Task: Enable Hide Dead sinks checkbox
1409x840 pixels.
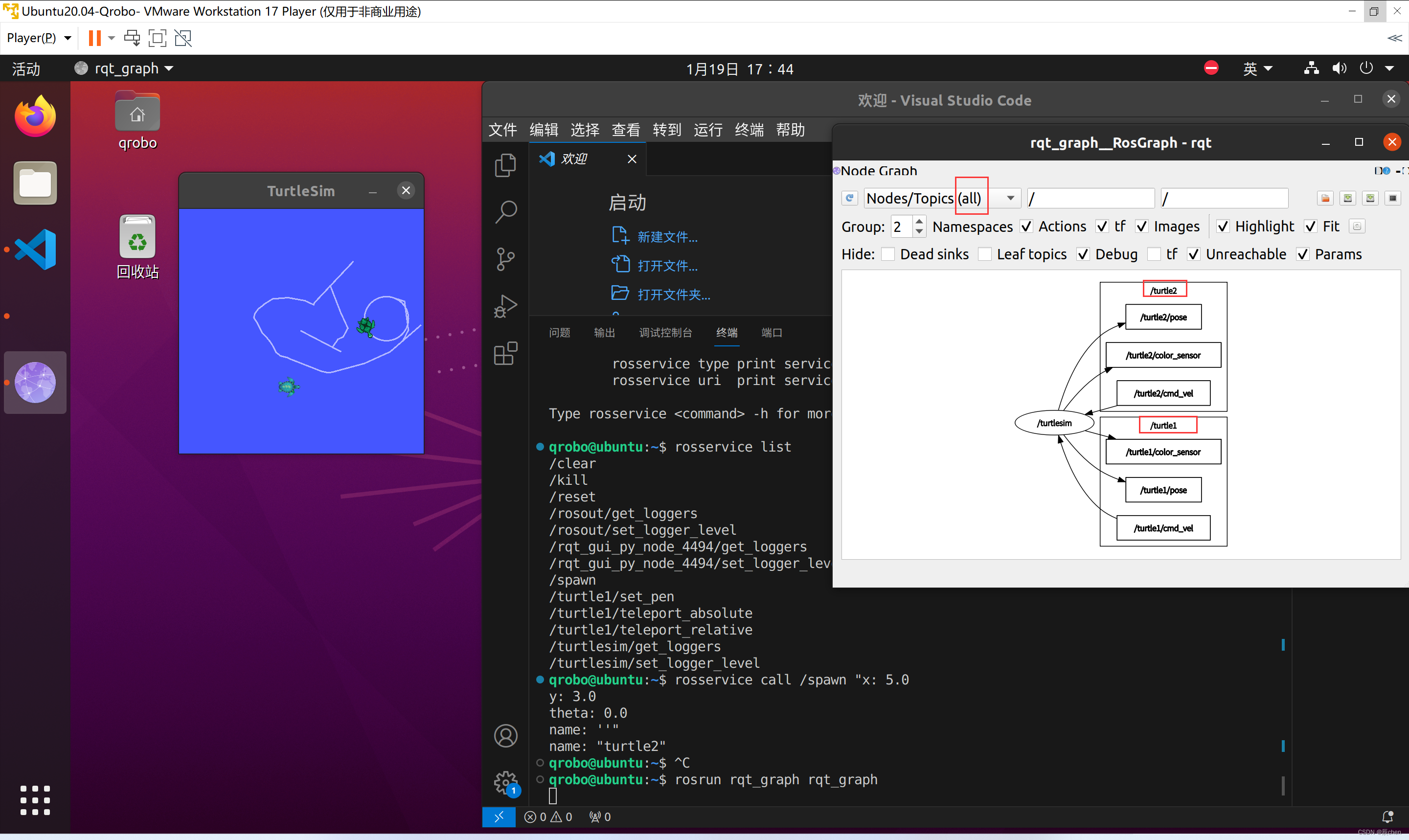Action: coord(888,254)
